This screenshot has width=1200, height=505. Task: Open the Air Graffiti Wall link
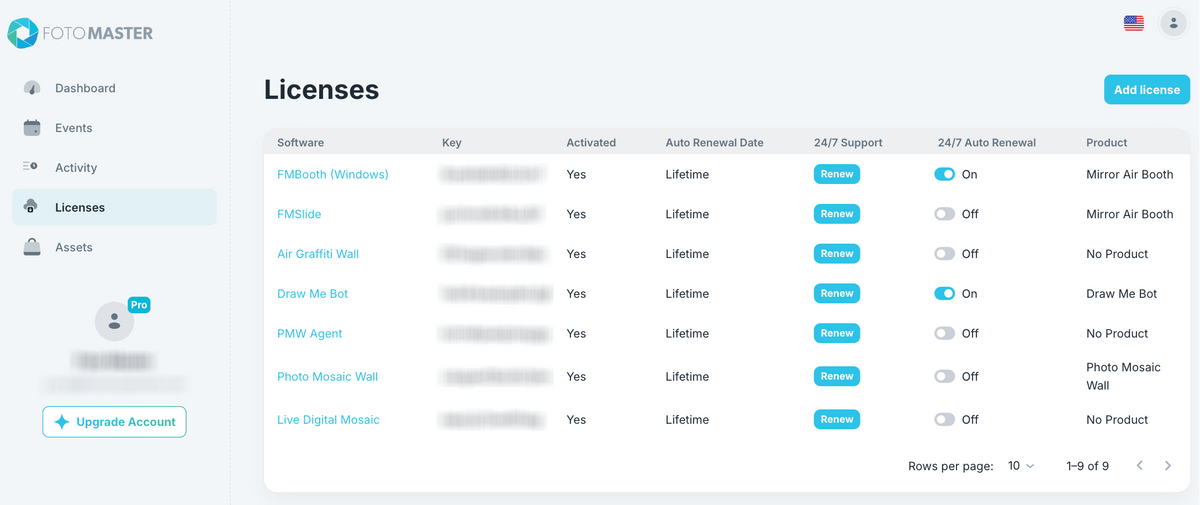pyautogui.click(x=318, y=254)
